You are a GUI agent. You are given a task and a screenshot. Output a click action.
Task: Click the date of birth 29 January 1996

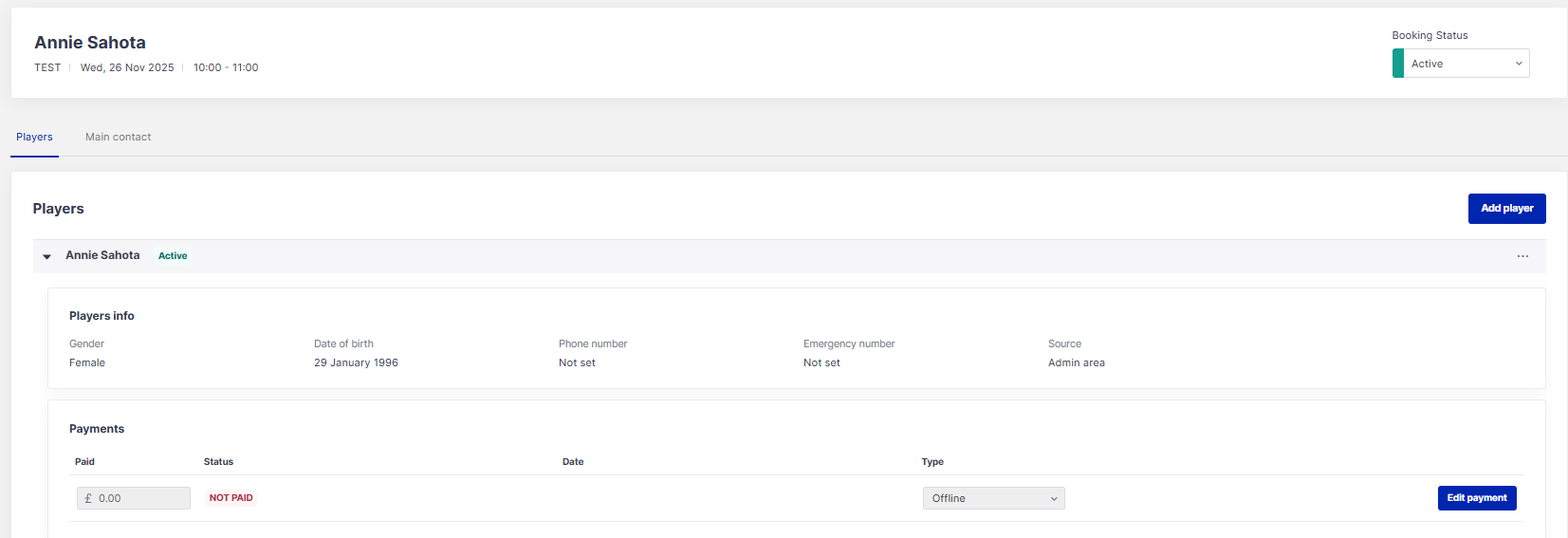point(356,362)
